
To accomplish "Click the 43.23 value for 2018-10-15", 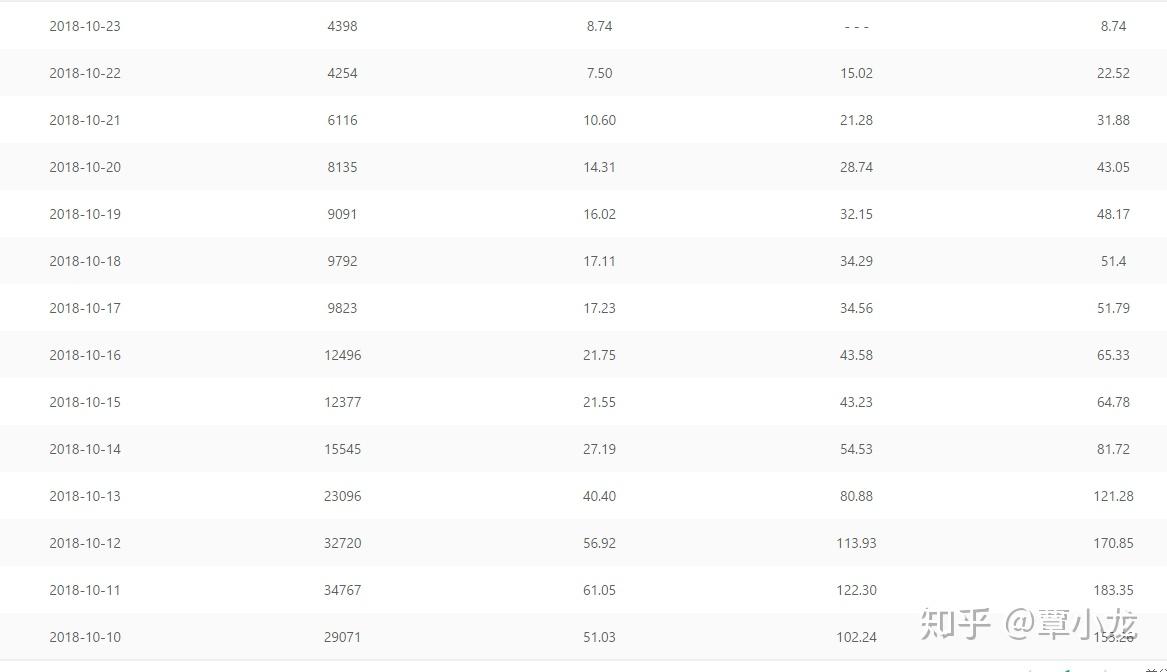I will (x=856, y=402).
